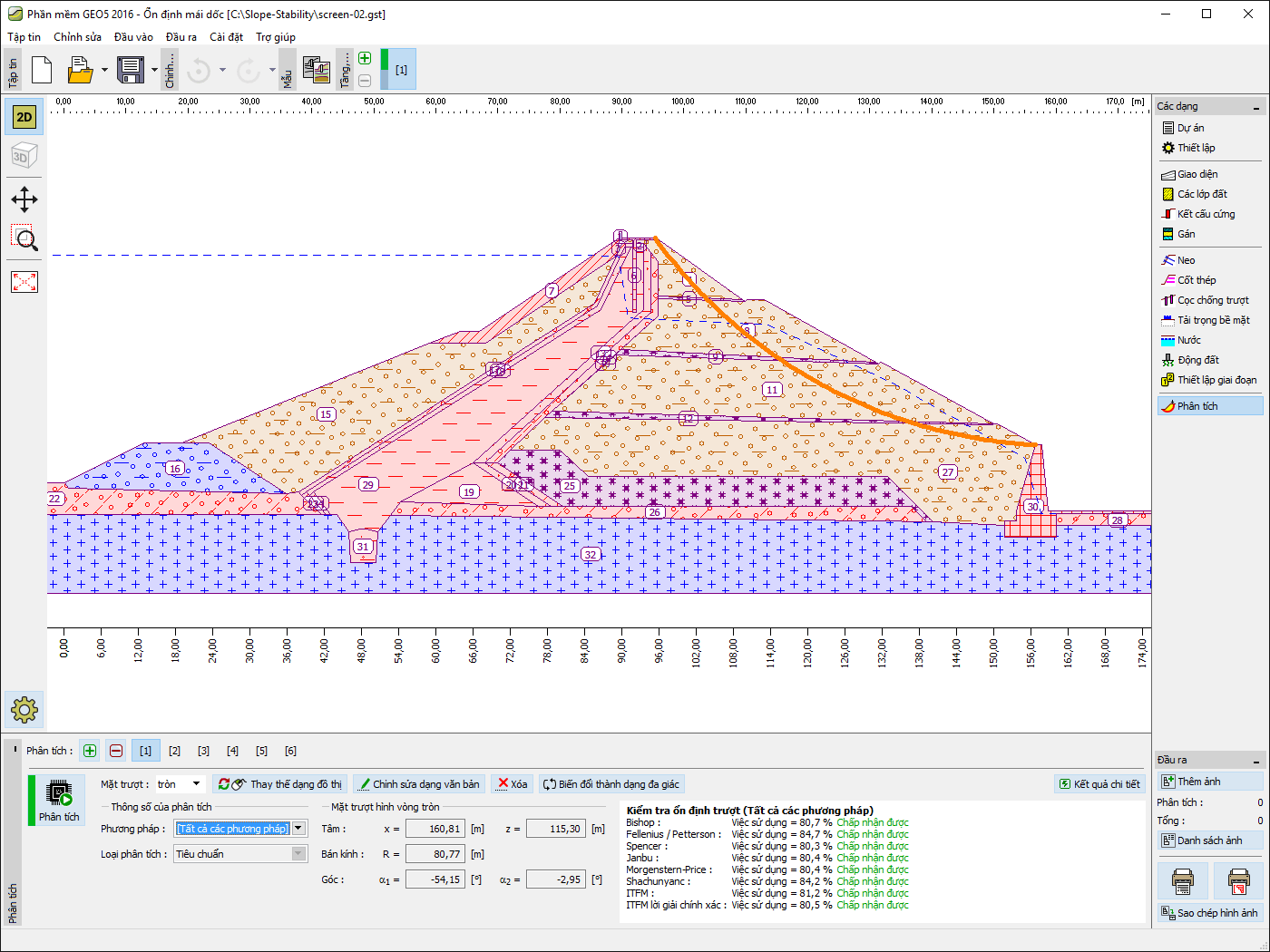1270x952 pixels.
Task: Open the Tập tin menu
Action: pyautogui.click(x=24, y=37)
